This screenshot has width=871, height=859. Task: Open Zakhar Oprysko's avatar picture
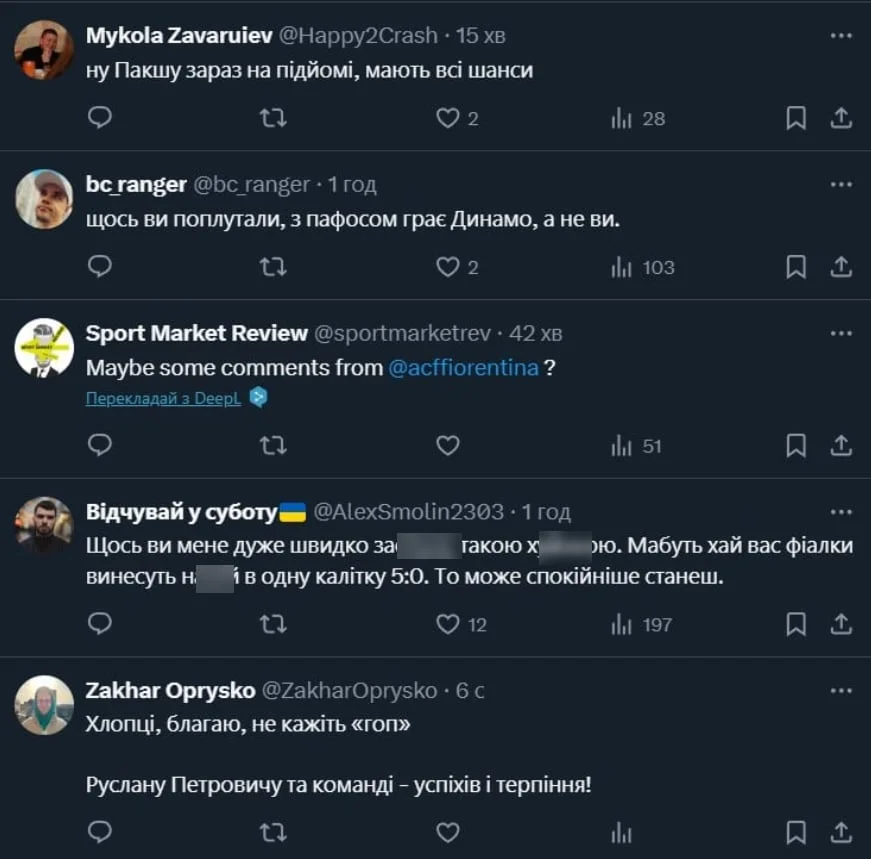click(x=44, y=705)
